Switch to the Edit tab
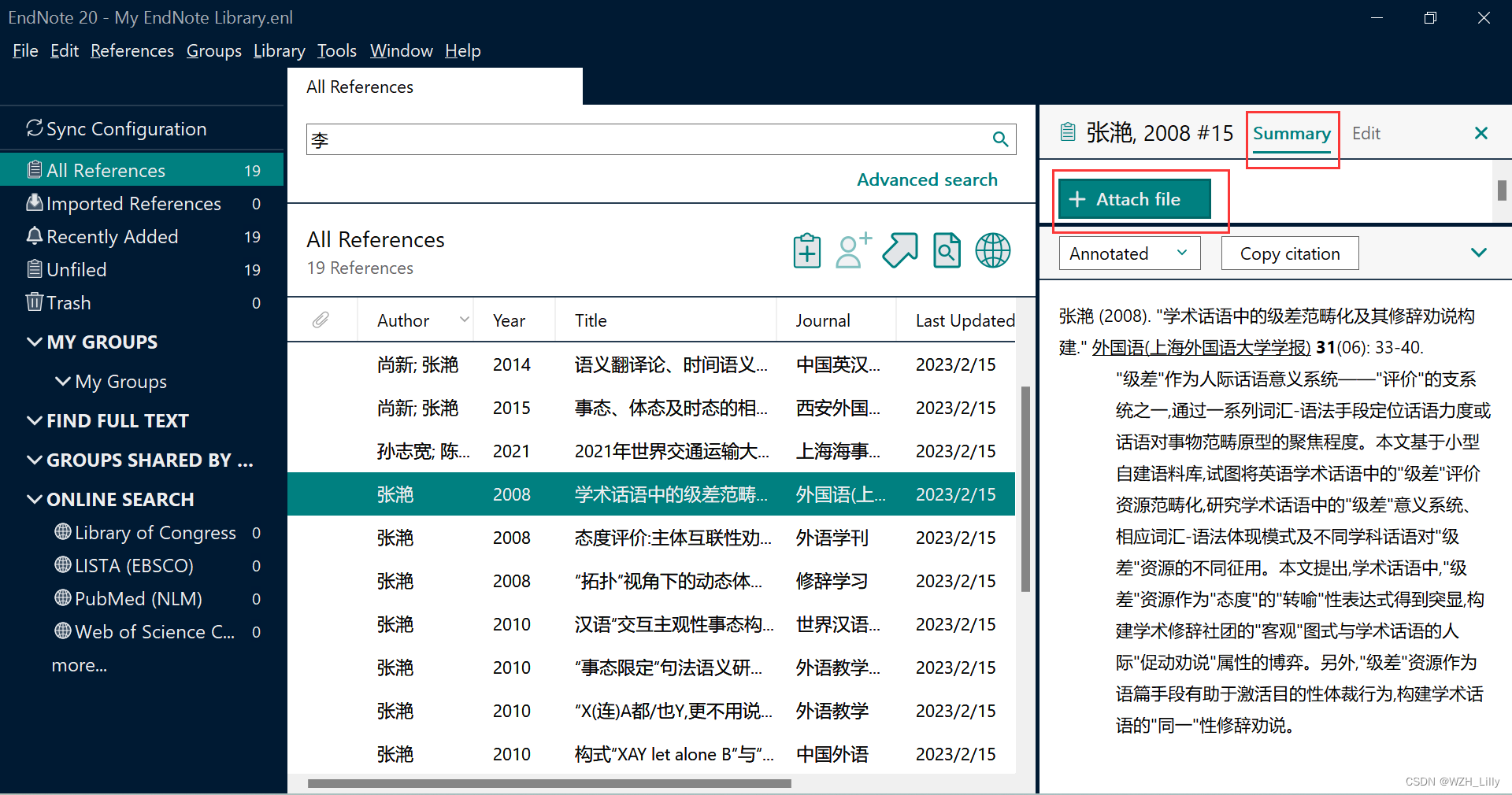 tap(1366, 133)
